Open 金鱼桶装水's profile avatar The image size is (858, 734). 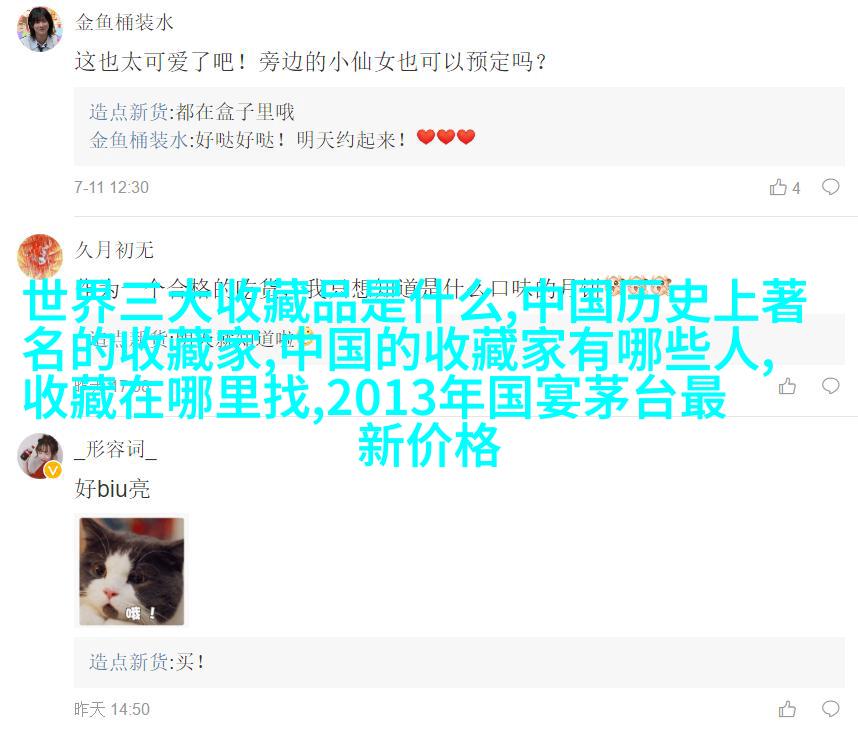click(x=39, y=30)
